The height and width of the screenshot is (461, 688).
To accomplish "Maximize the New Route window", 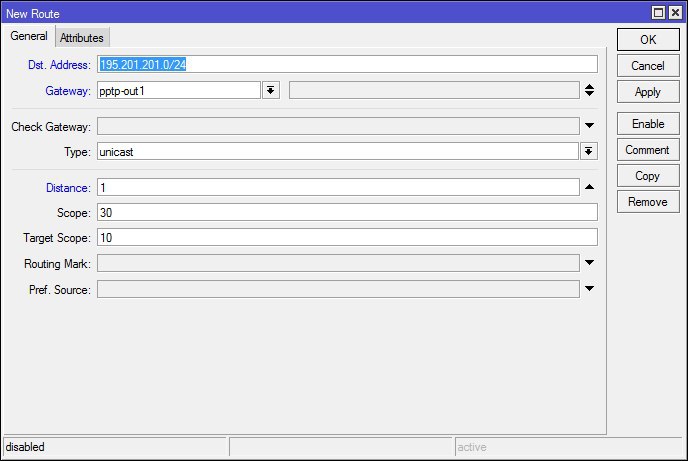I will [x=659, y=13].
